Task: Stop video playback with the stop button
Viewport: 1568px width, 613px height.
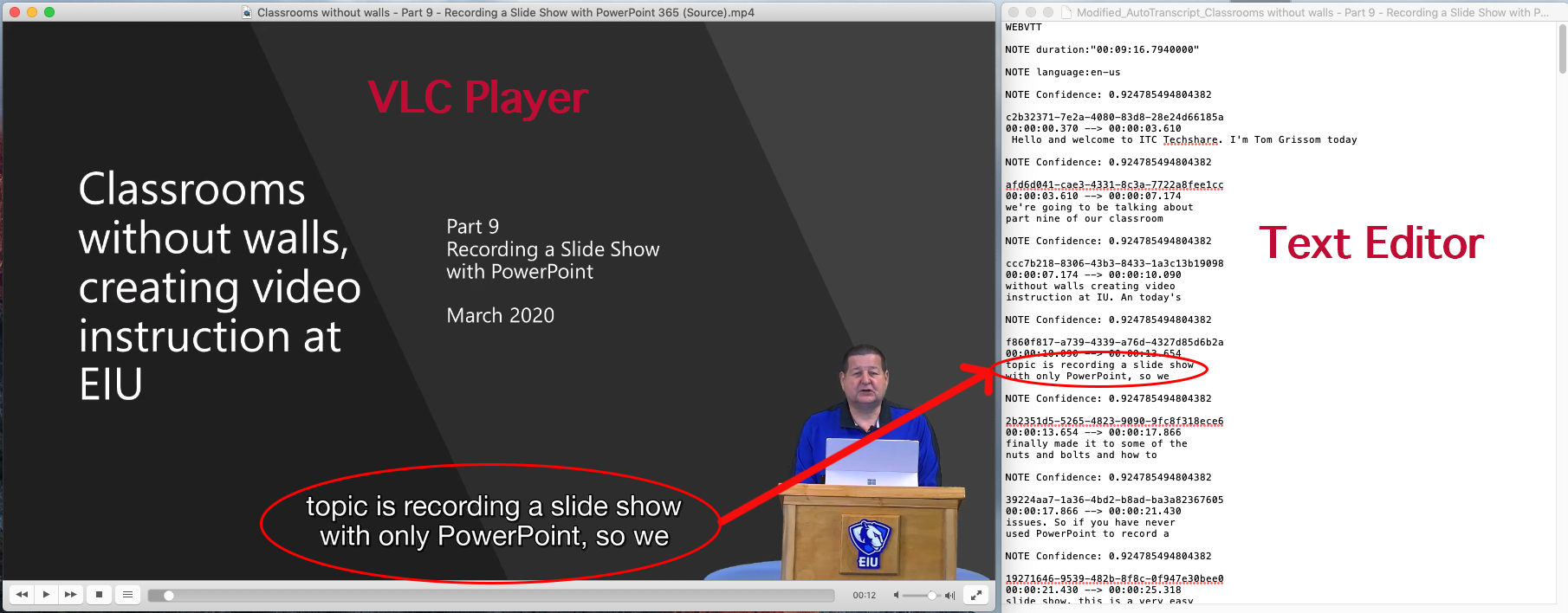Action: 99,595
